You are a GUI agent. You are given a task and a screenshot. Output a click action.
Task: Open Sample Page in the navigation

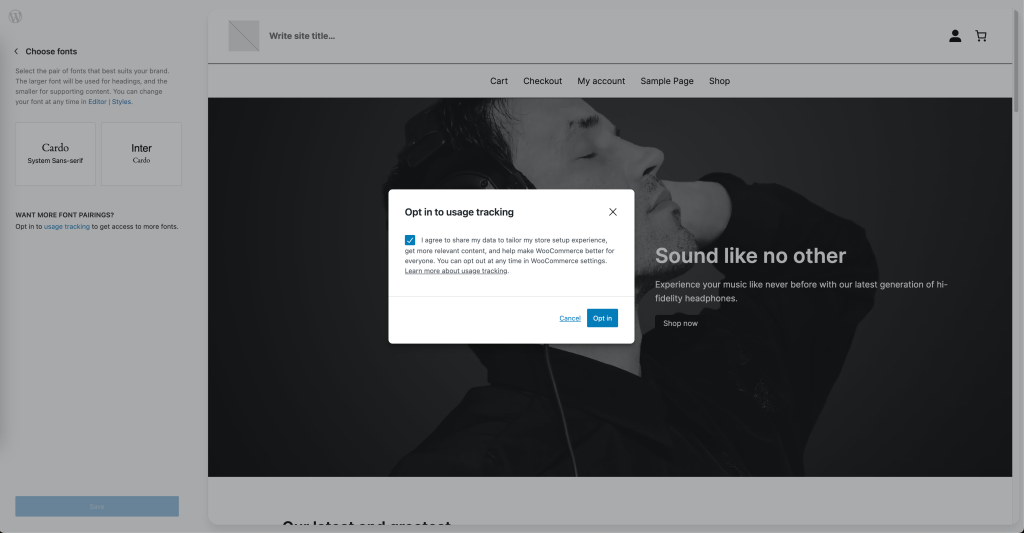coord(666,81)
